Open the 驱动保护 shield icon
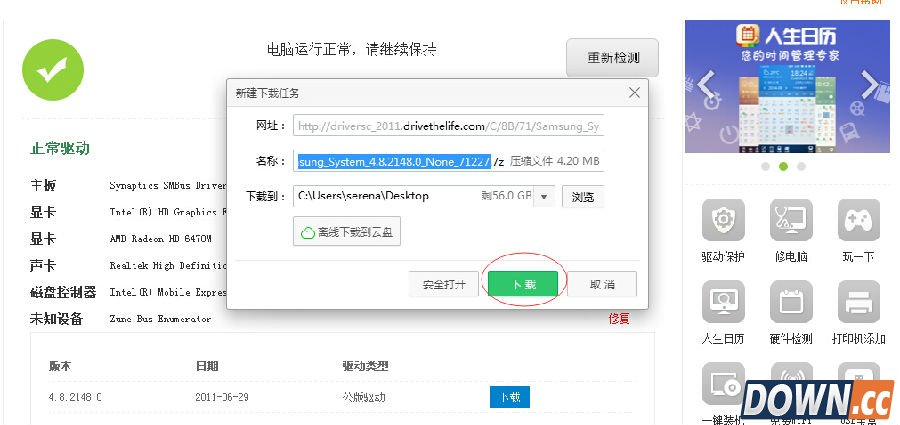Screen dimensions: 900x425 [723, 220]
